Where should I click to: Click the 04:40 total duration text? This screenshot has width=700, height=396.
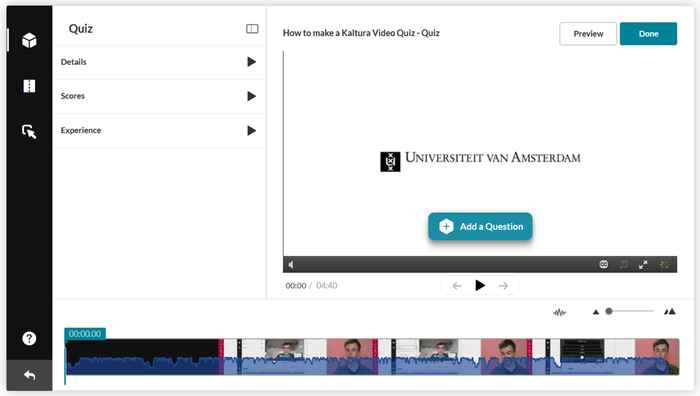click(326, 286)
